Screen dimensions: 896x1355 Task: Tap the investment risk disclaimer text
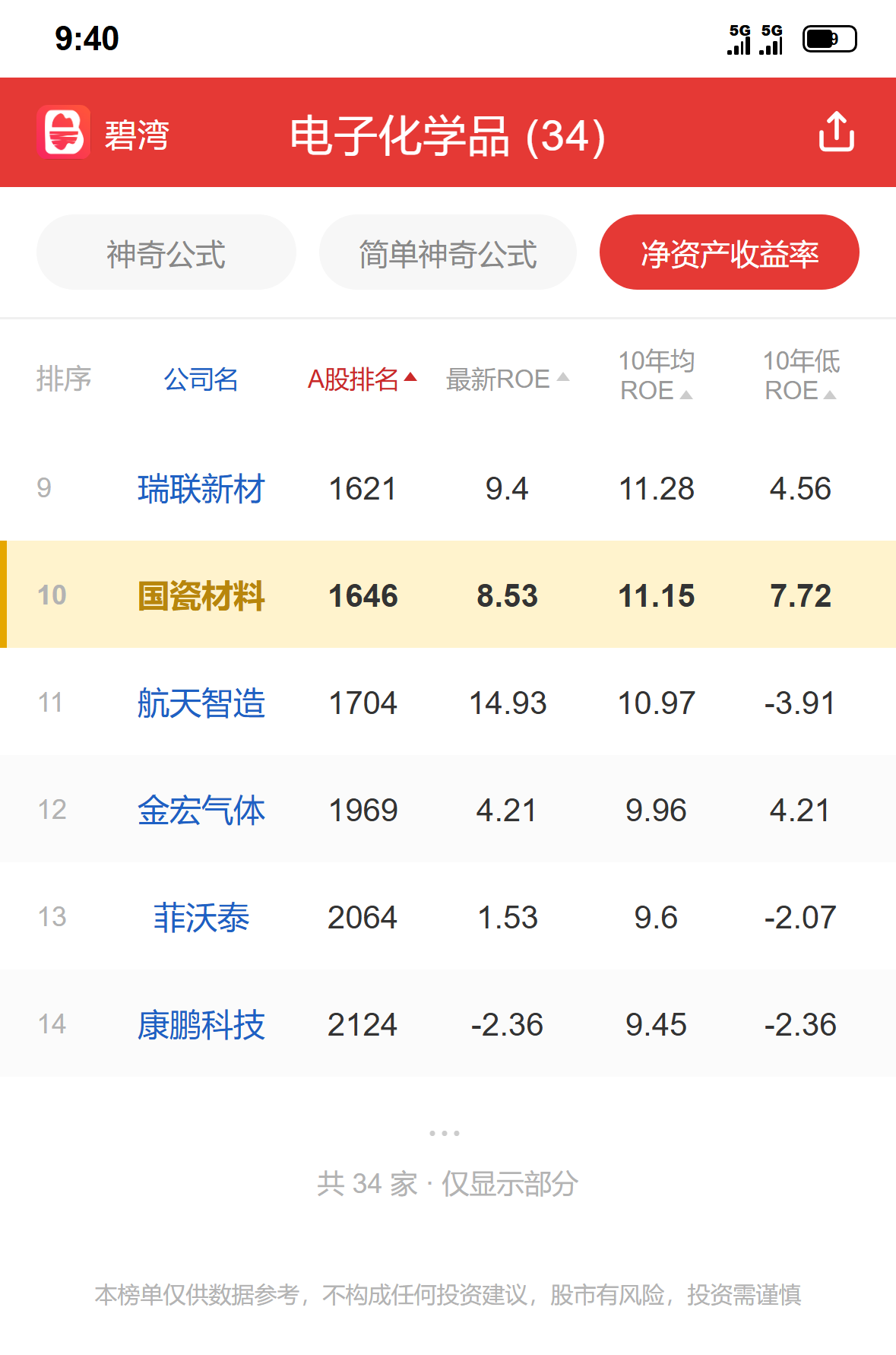tap(448, 1294)
